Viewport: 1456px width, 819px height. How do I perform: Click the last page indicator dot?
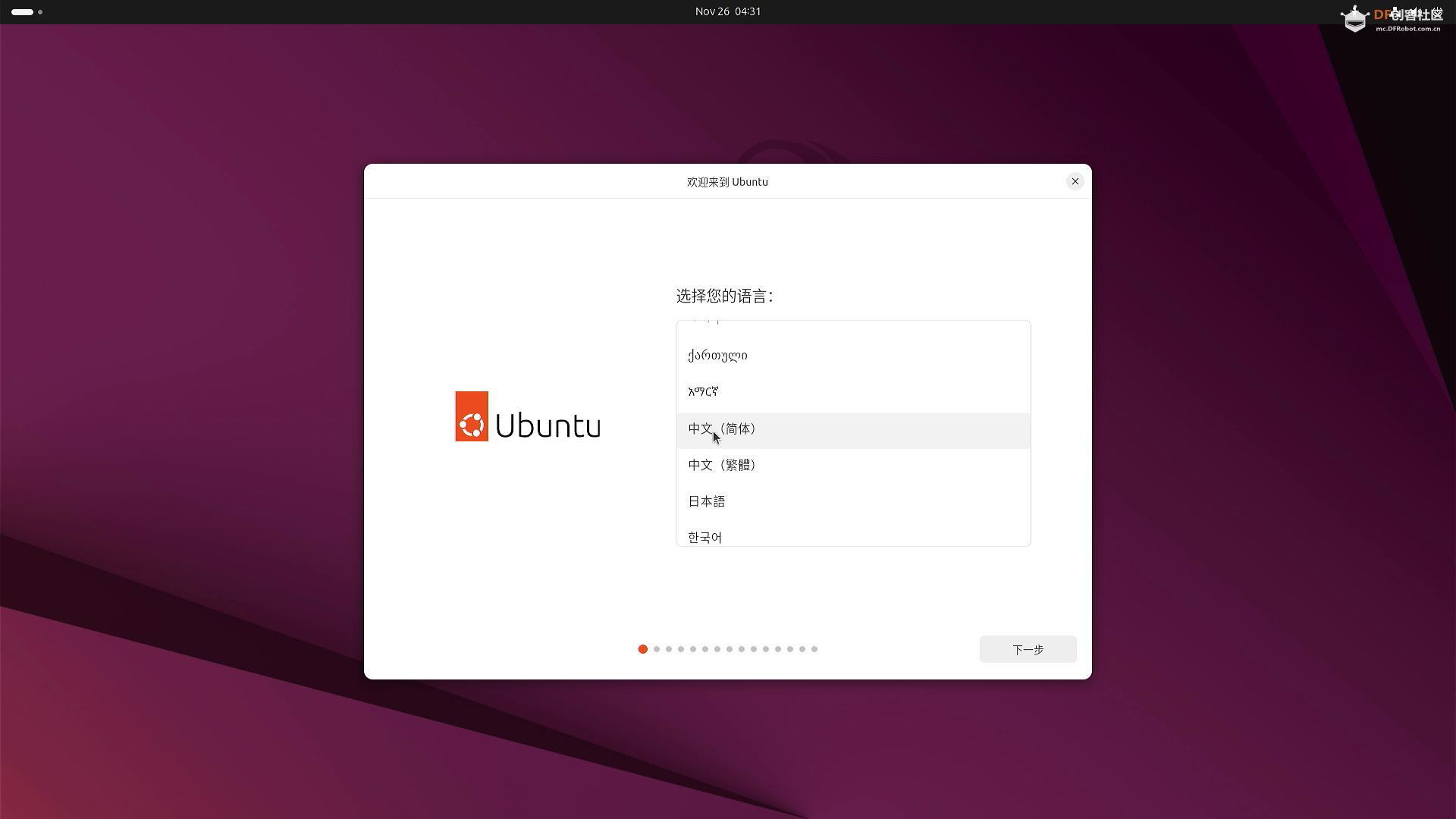(x=814, y=649)
